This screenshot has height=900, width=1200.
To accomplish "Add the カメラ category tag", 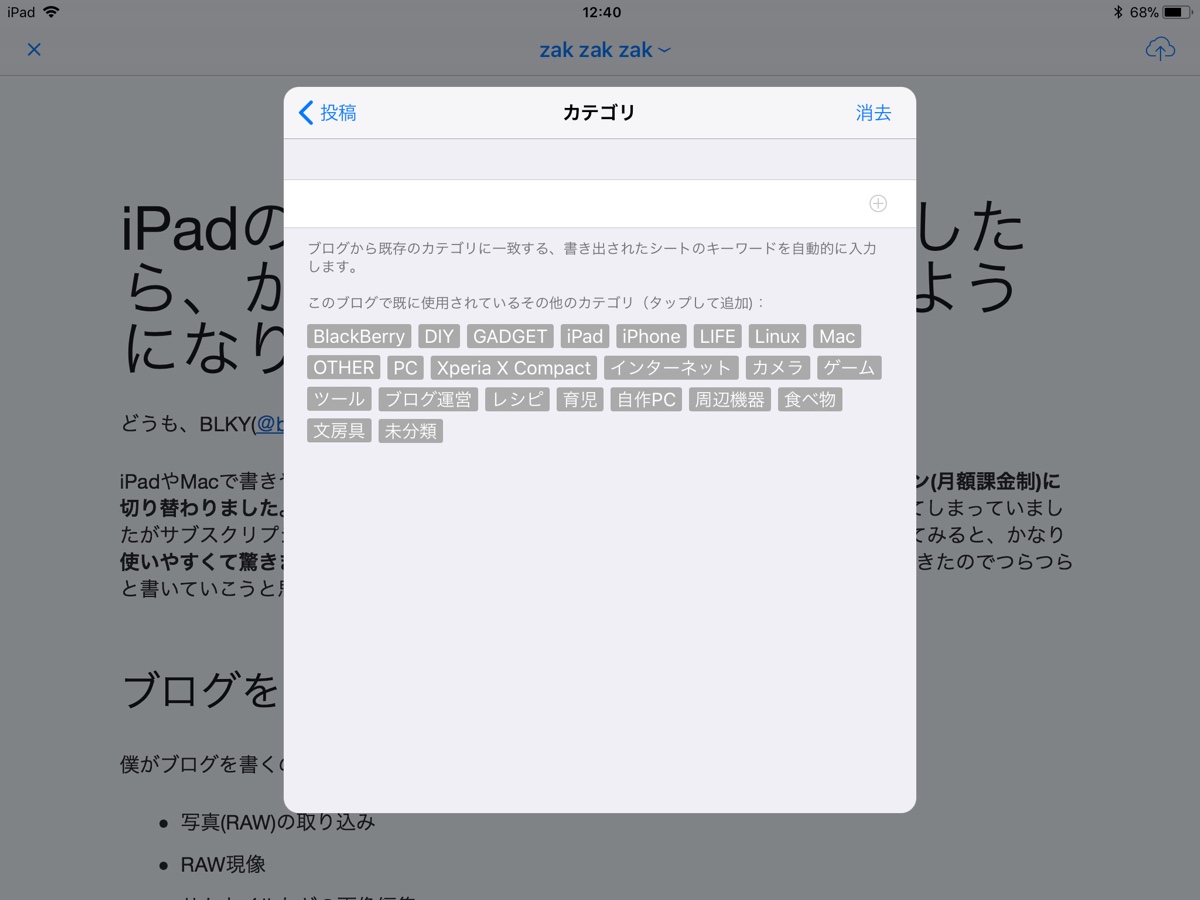I will 778,368.
